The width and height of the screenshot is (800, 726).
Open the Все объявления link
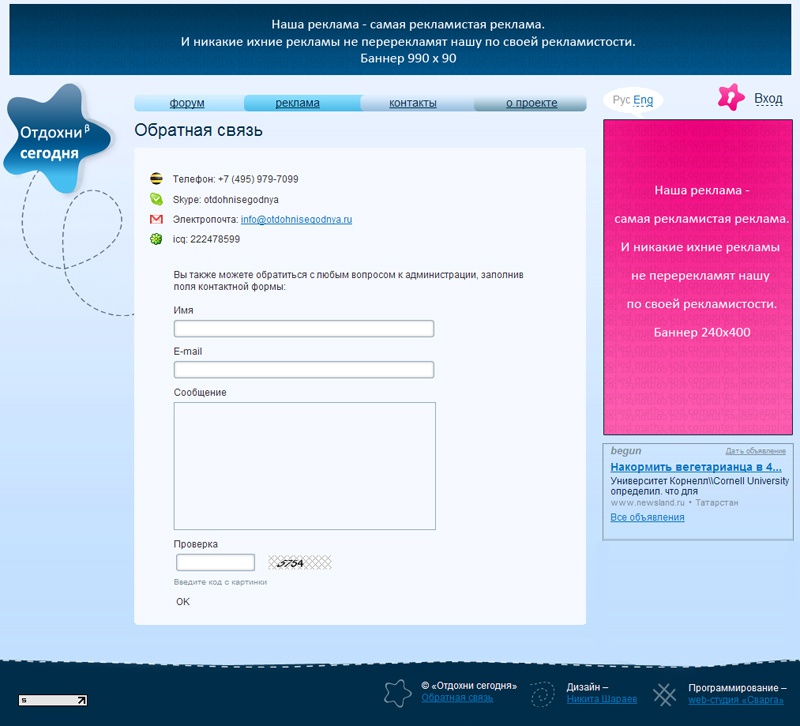click(x=647, y=517)
